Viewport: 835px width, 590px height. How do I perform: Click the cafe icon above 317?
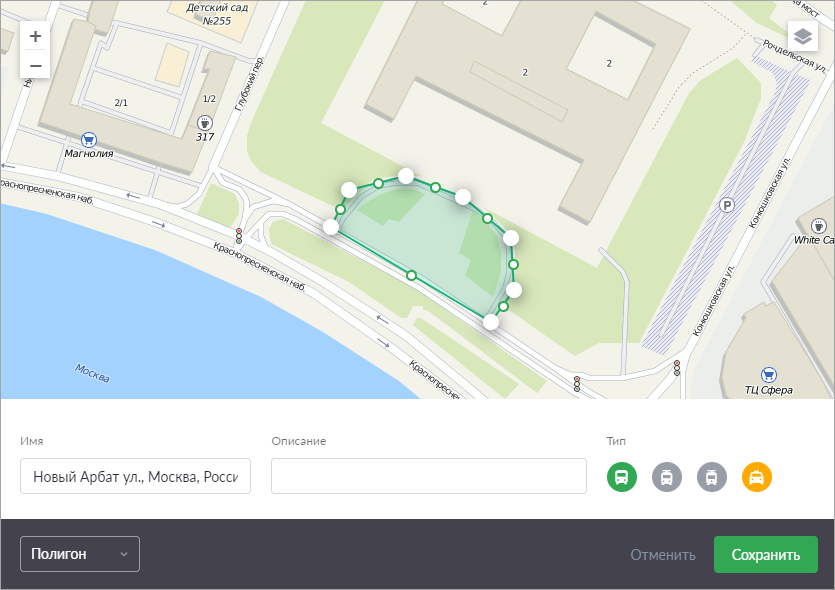pyautogui.click(x=205, y=122)
